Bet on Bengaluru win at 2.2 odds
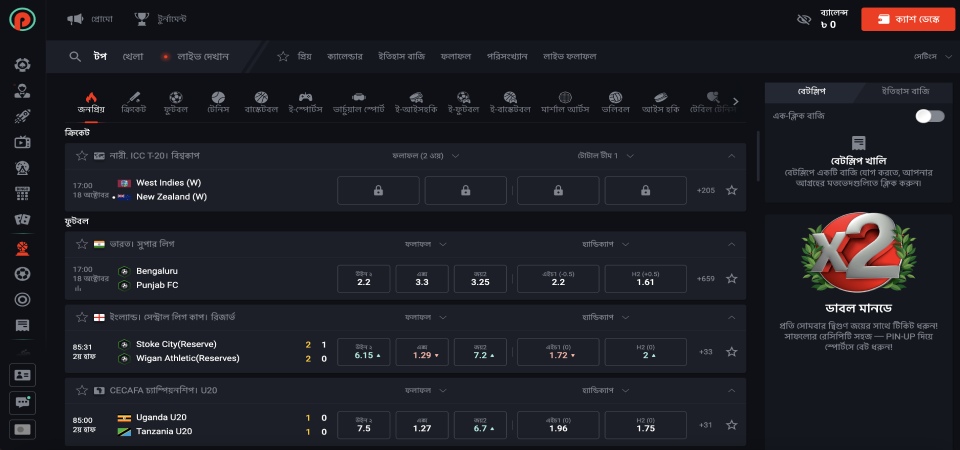 pos(364,279)
